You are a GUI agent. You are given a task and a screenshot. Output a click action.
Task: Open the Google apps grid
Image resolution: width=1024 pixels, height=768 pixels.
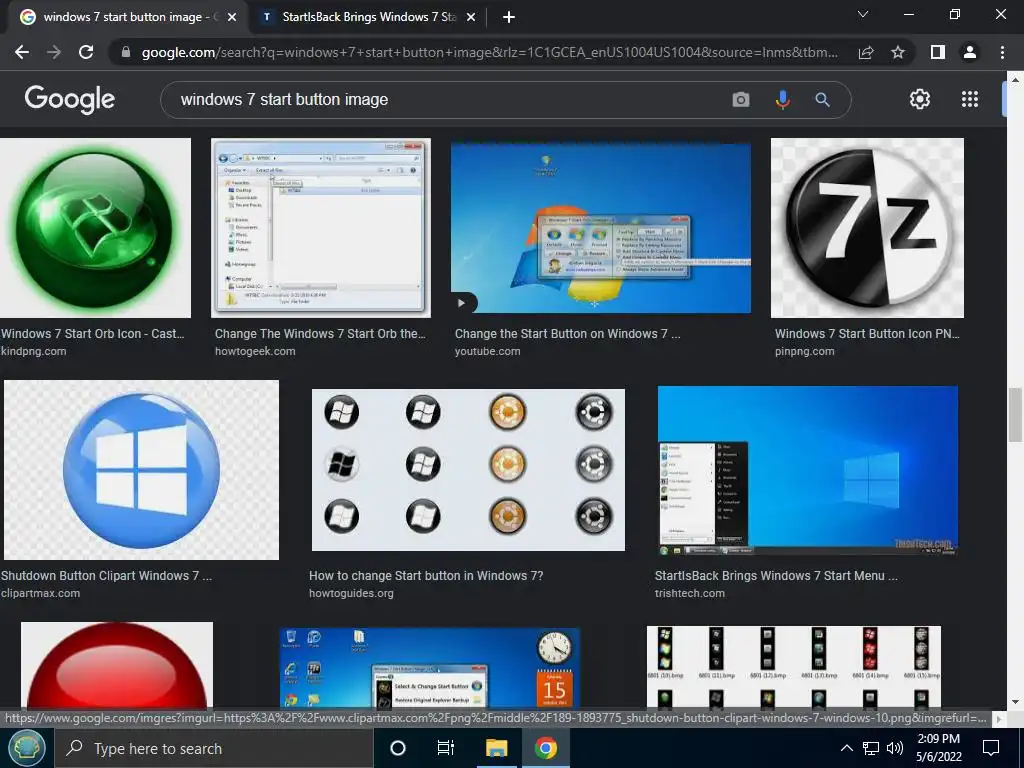tap(970, 99)
